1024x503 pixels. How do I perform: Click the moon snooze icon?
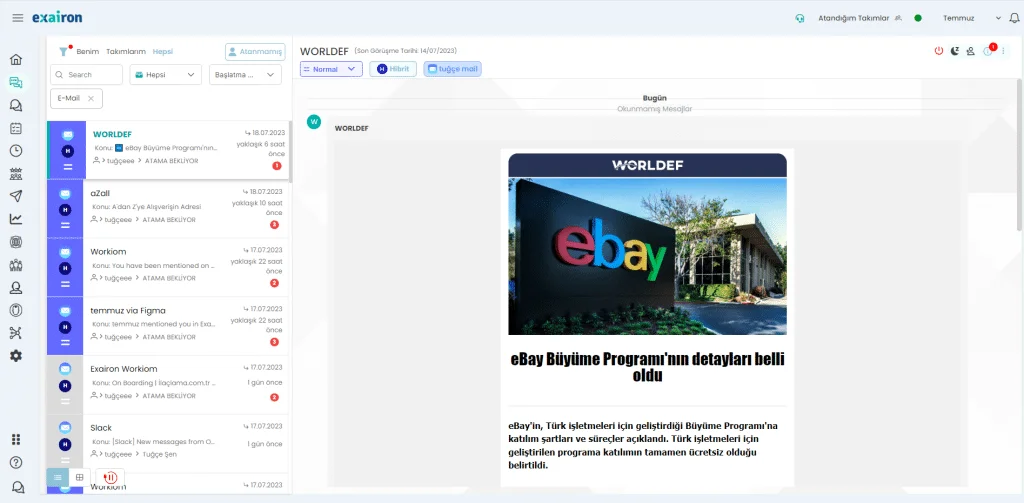955,50
